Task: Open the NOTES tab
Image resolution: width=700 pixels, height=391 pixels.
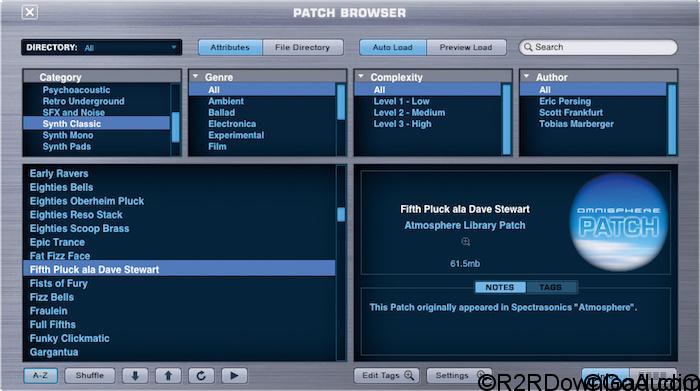Action: (500, 287)
